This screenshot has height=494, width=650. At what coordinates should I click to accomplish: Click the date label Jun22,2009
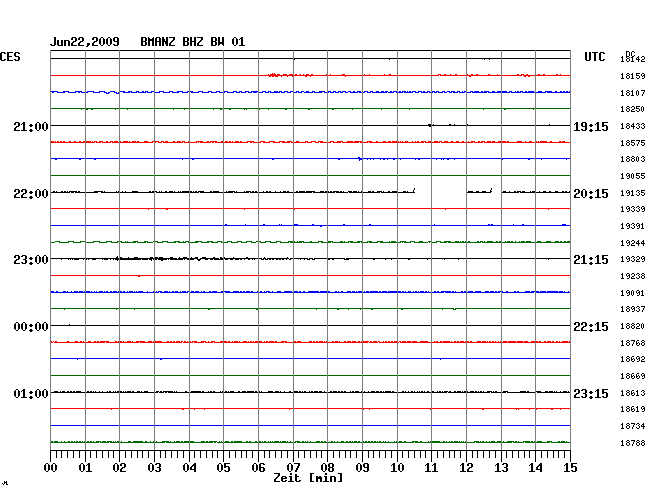(x=85, y=42)
